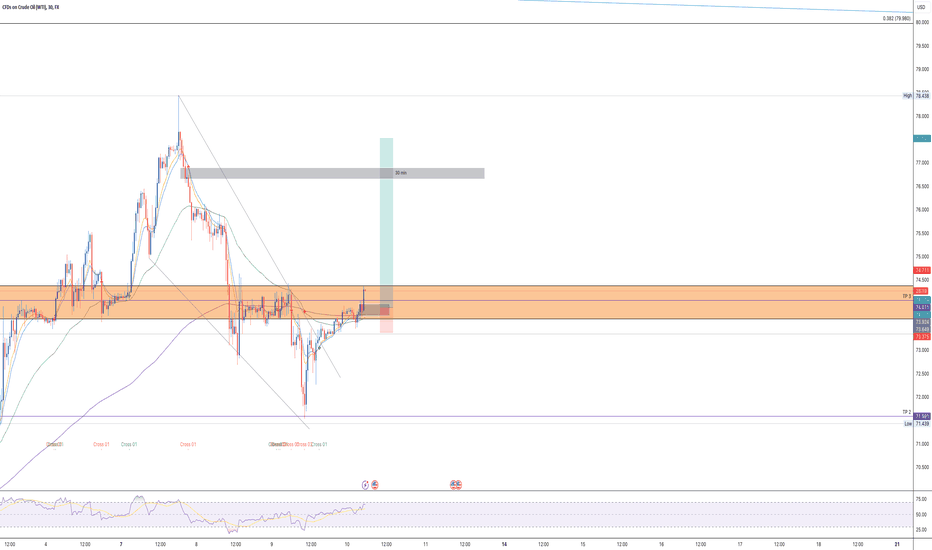Click the RSI 75.00 scale label

tap(921, 499)
